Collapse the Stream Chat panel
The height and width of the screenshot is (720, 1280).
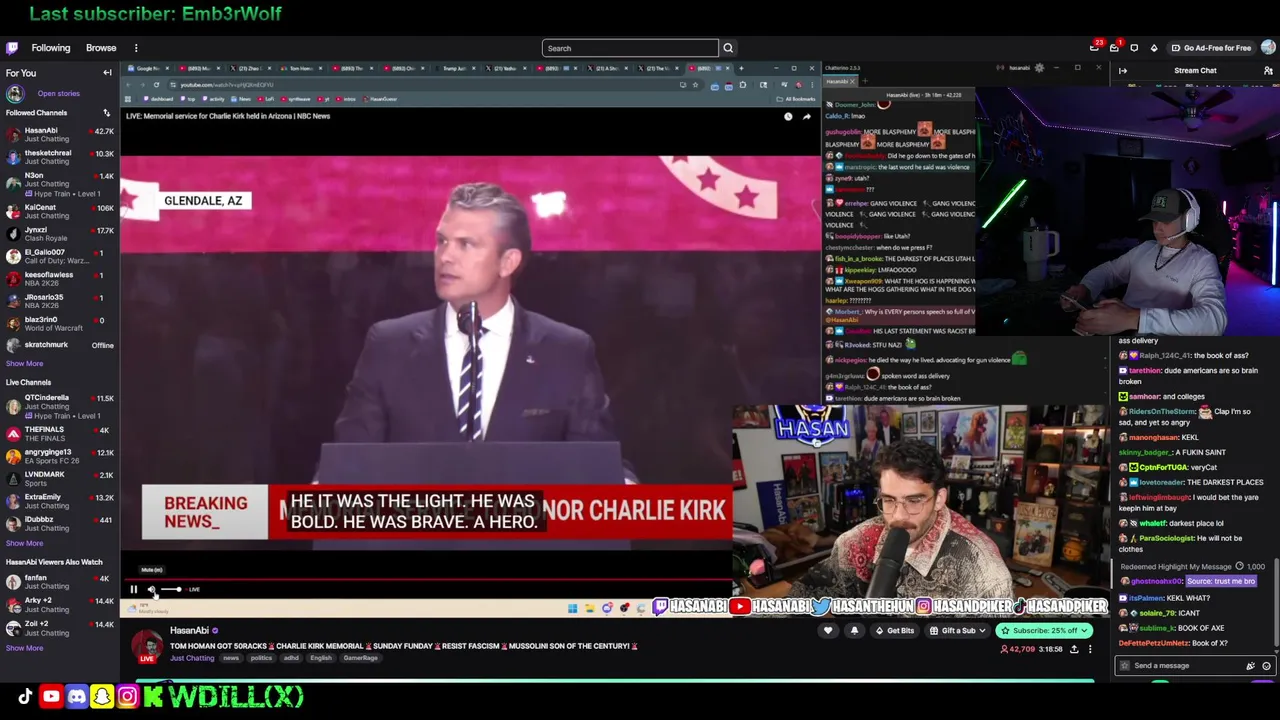(1123, 71)
